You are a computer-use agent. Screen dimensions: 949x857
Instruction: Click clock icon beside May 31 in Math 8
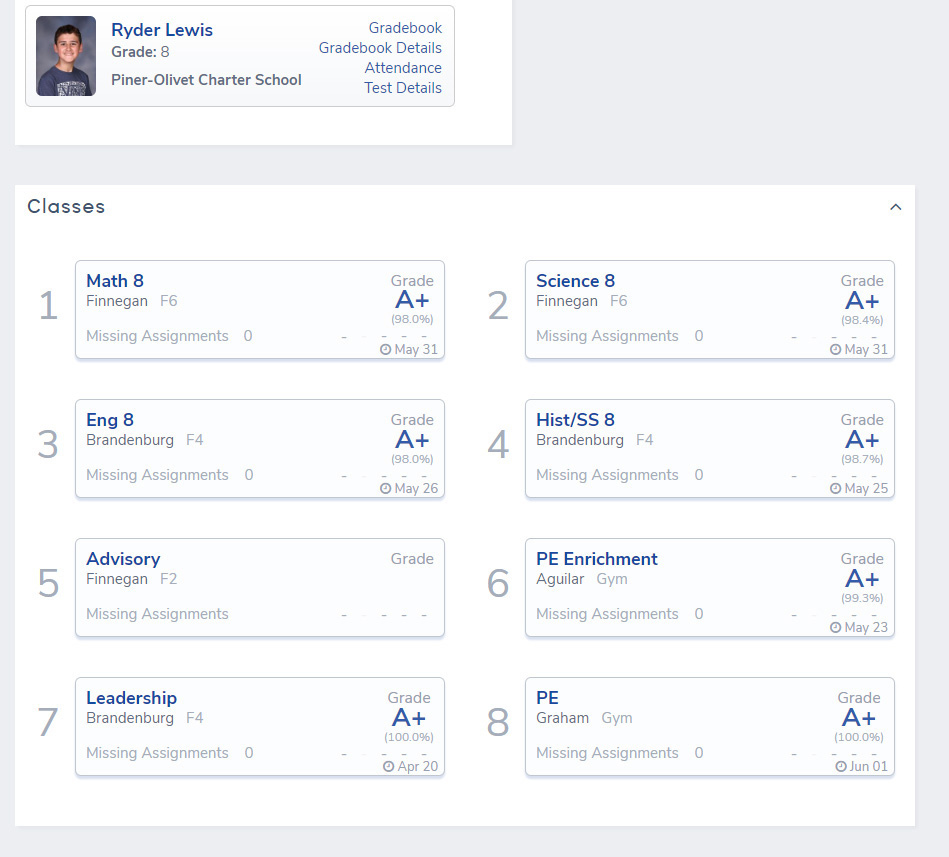click(386, 350)
